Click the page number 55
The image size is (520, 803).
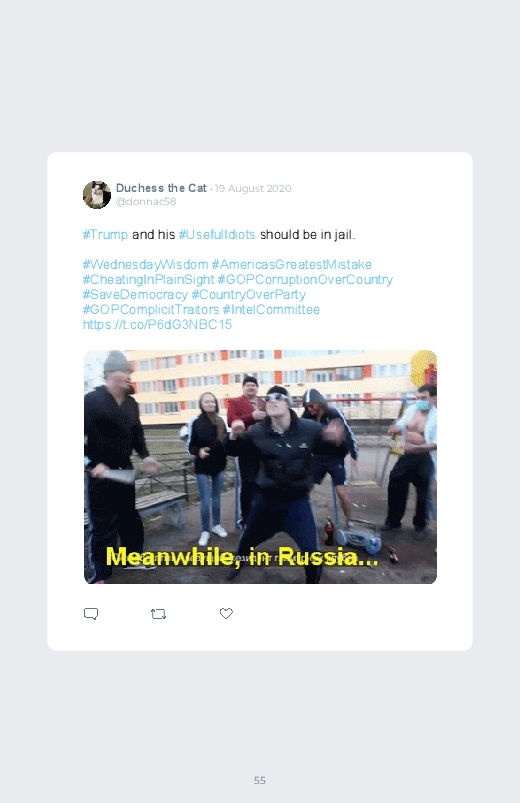coord(260,780)
